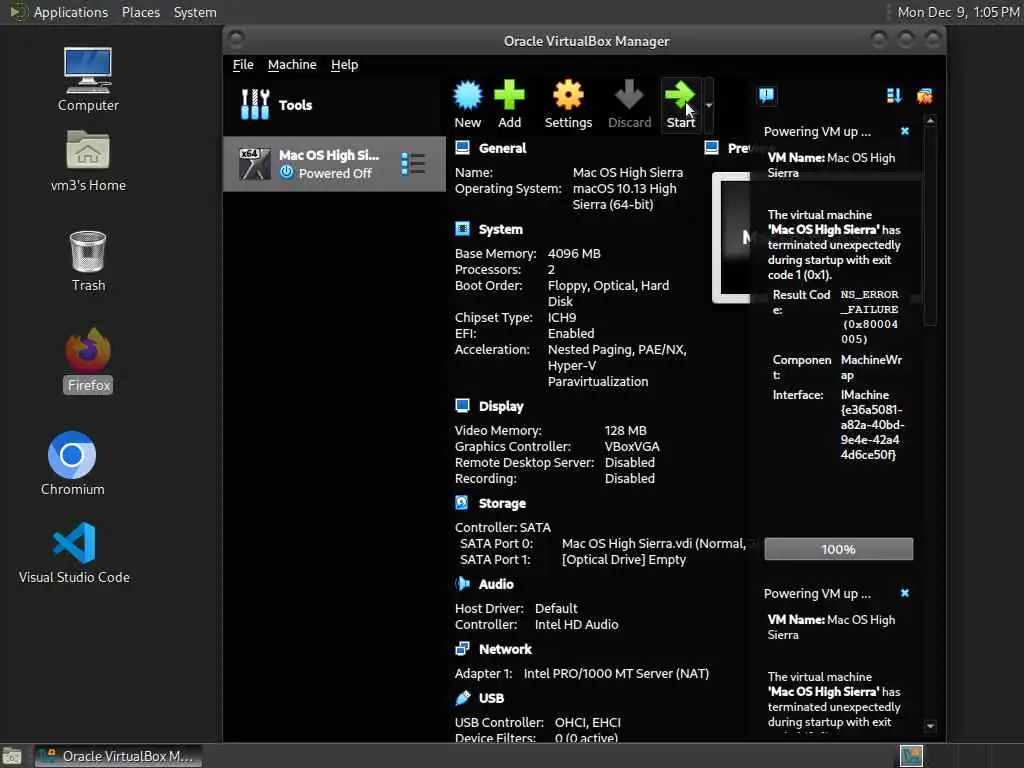Click the System section chip icon
Viewport: 1024px width, 768px height.
tap(462, 229)
